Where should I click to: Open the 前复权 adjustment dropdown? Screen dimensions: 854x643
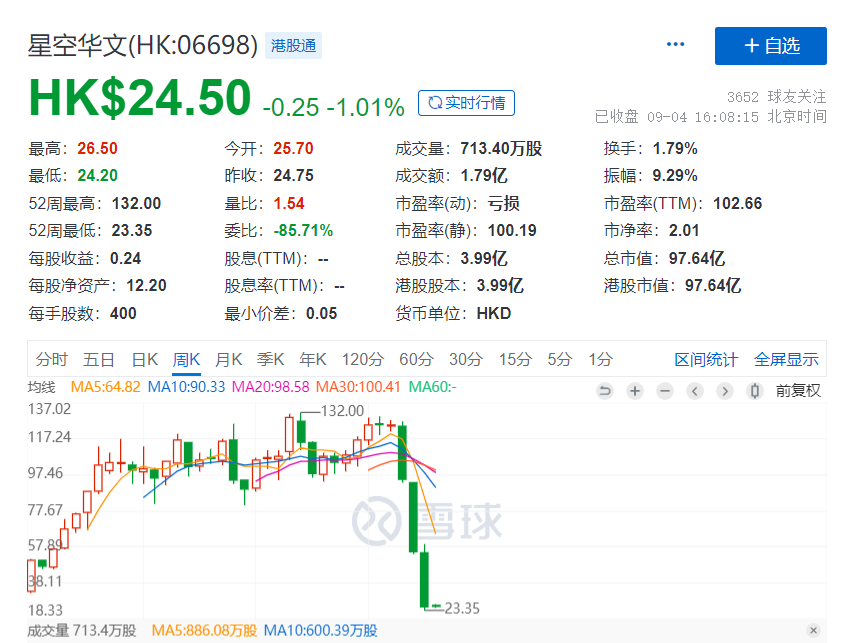coord(797,391)
